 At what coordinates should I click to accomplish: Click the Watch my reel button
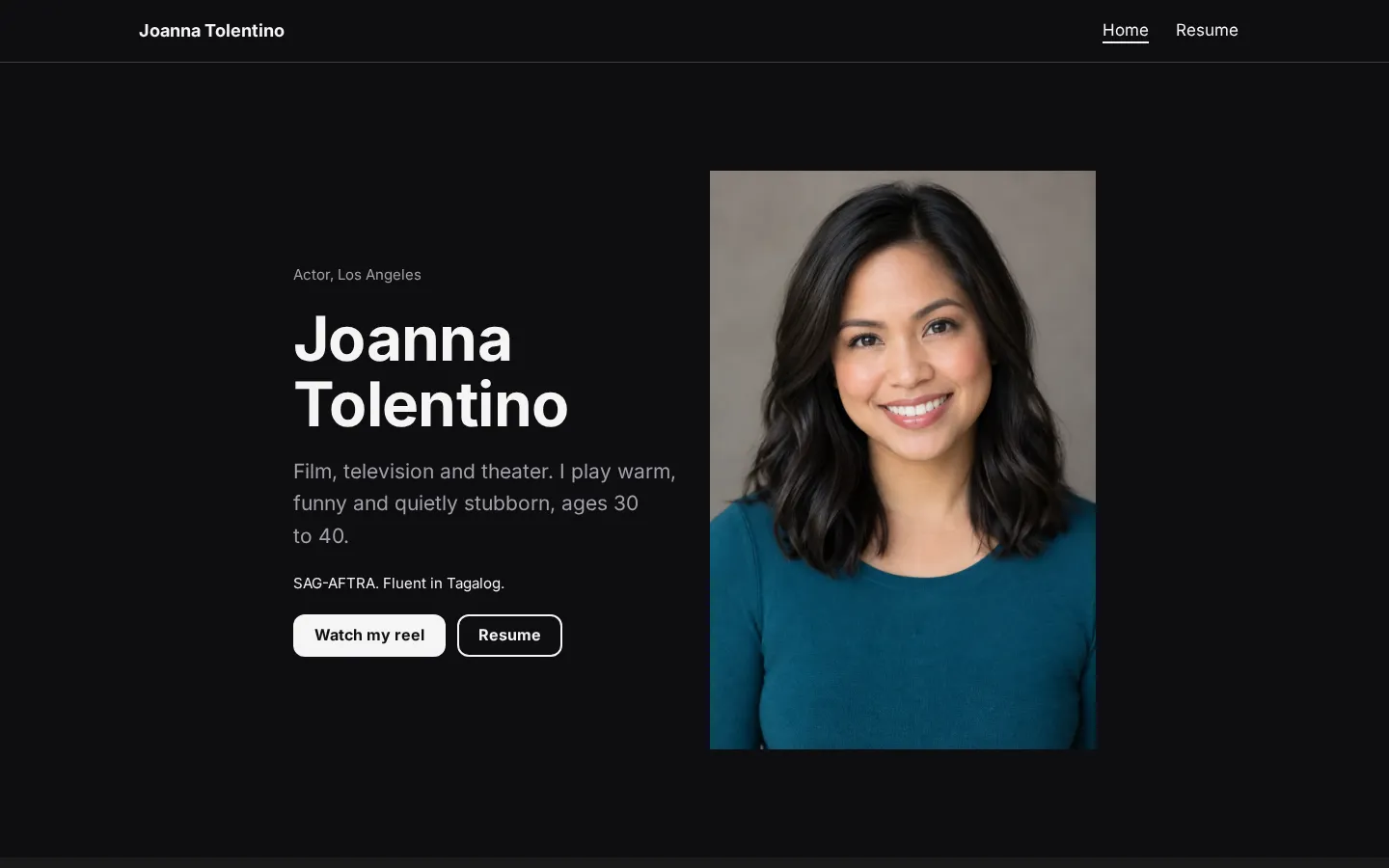click(369, 636)
